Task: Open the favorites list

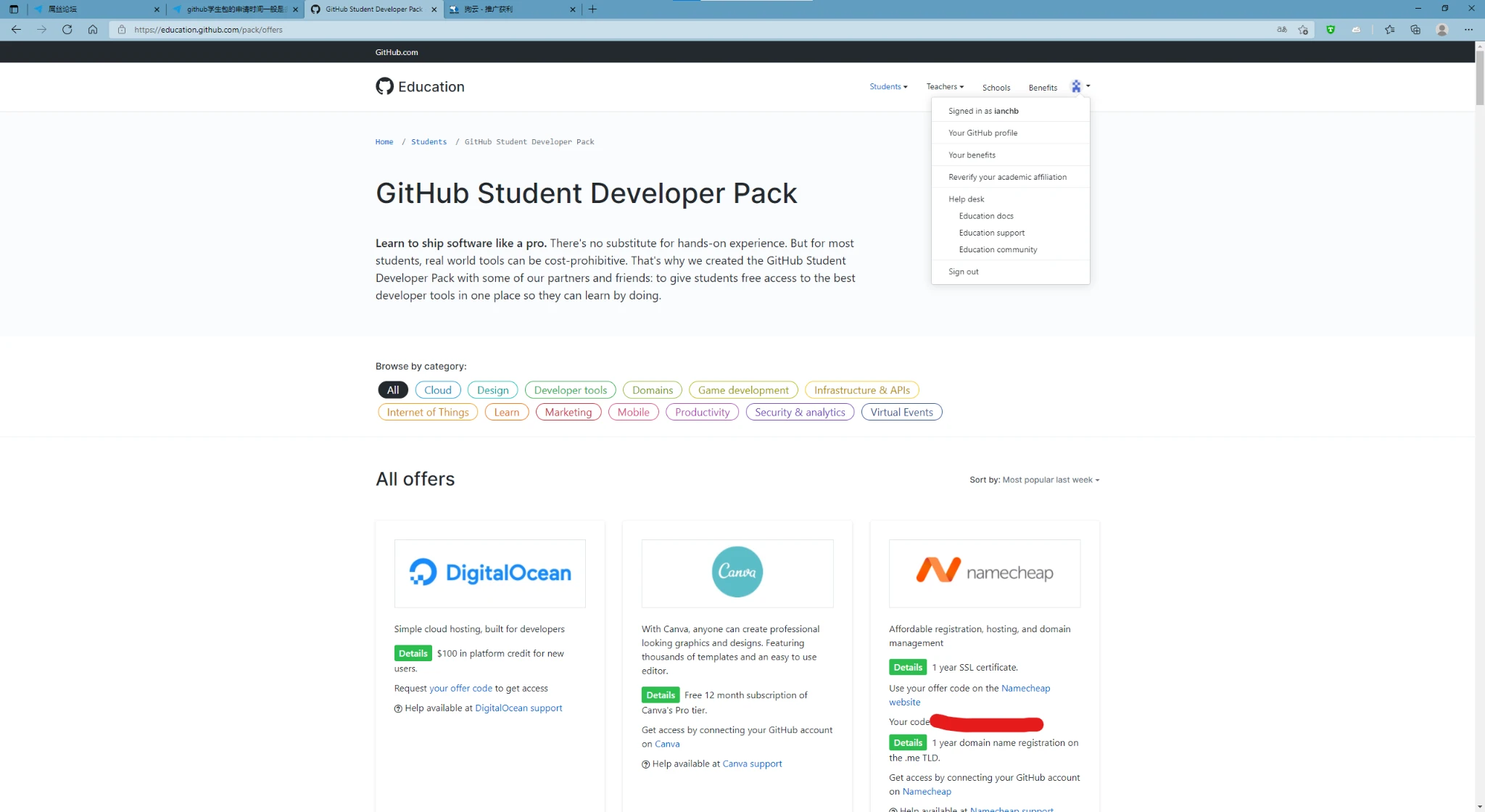Action: coord(1389,30)
